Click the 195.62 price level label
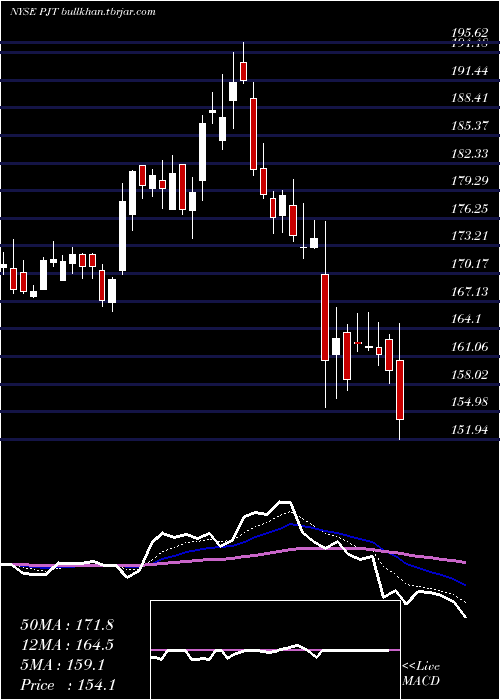 [470, 33]
